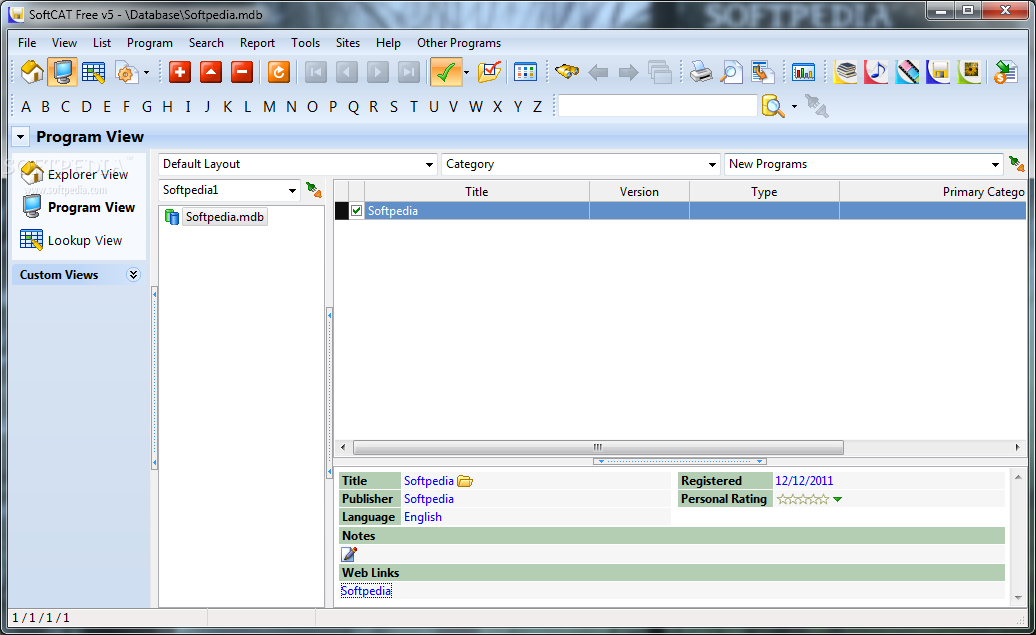Select the Program View monitor toolbar icon

(63, 72)
